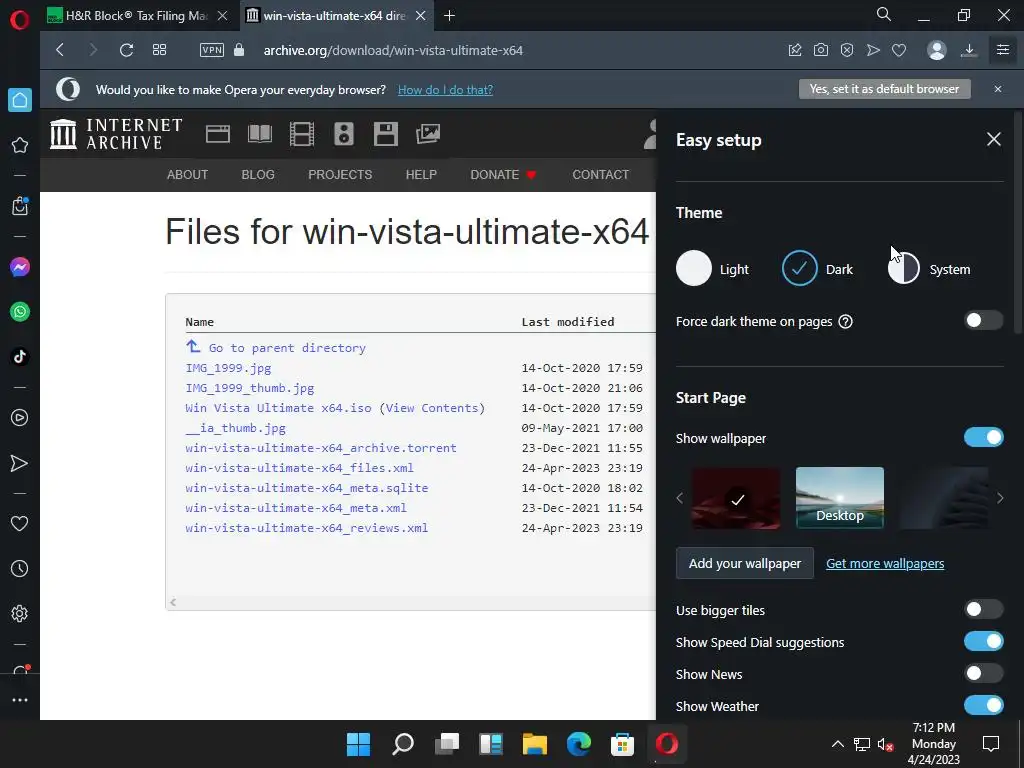The height and width of the screenshot is (768, 1024).
Task: Open WhatsApp in the sidebar
Action: [x=20, y=312]
